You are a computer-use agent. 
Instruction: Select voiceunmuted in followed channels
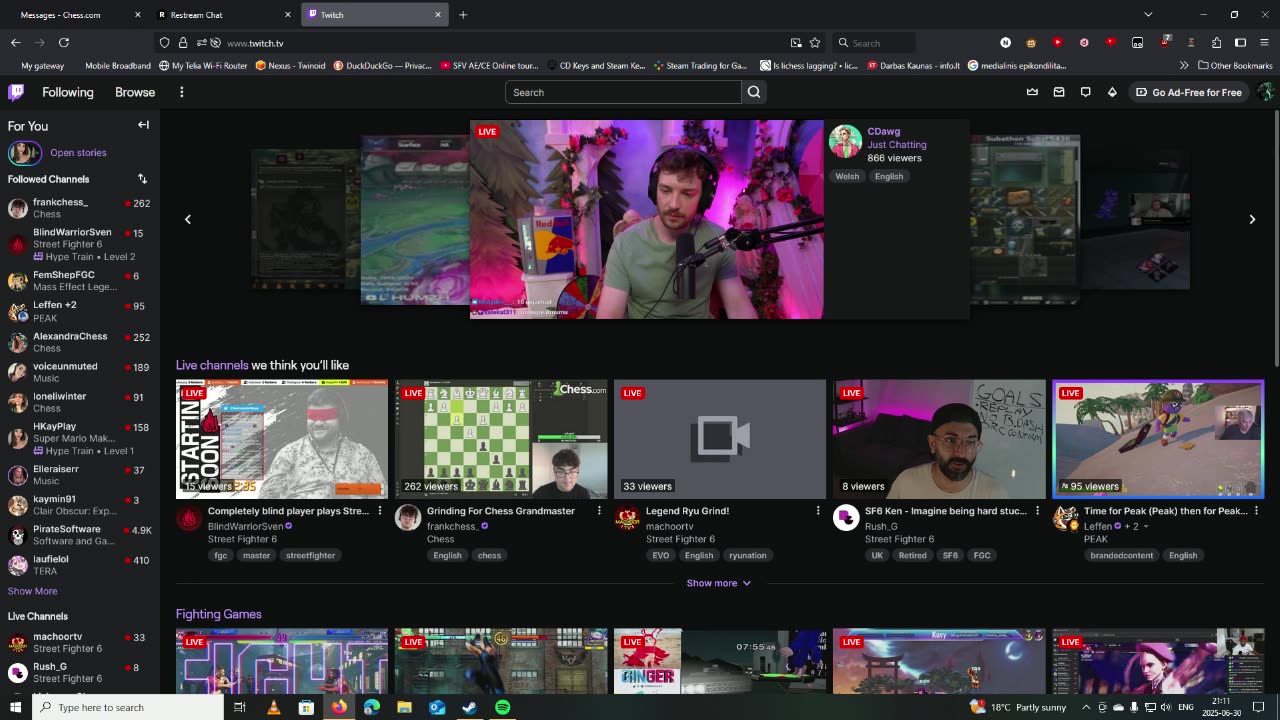[x=79, y=372]
